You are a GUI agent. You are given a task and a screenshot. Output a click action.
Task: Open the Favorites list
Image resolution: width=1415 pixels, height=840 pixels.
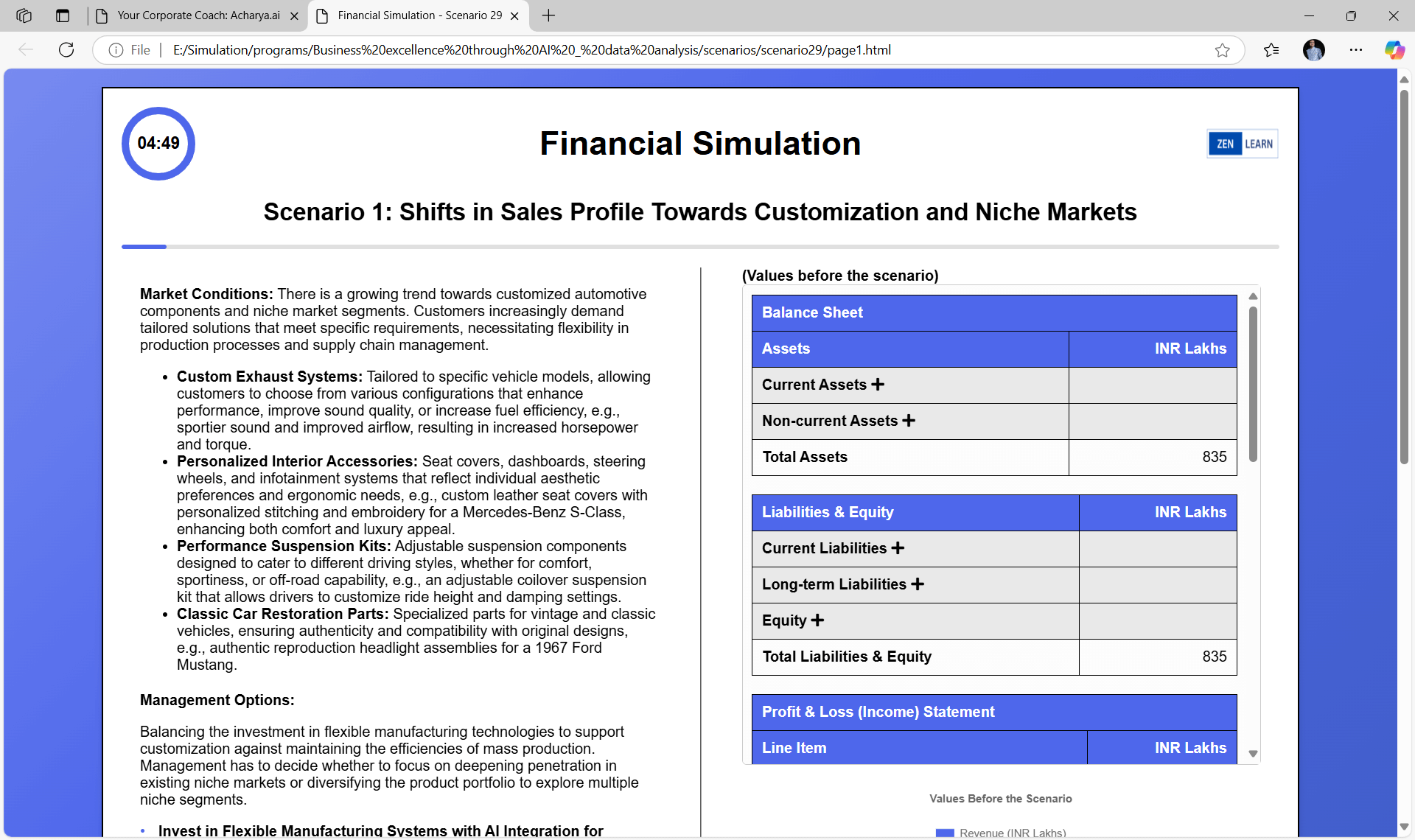(x=1271, y=49)
